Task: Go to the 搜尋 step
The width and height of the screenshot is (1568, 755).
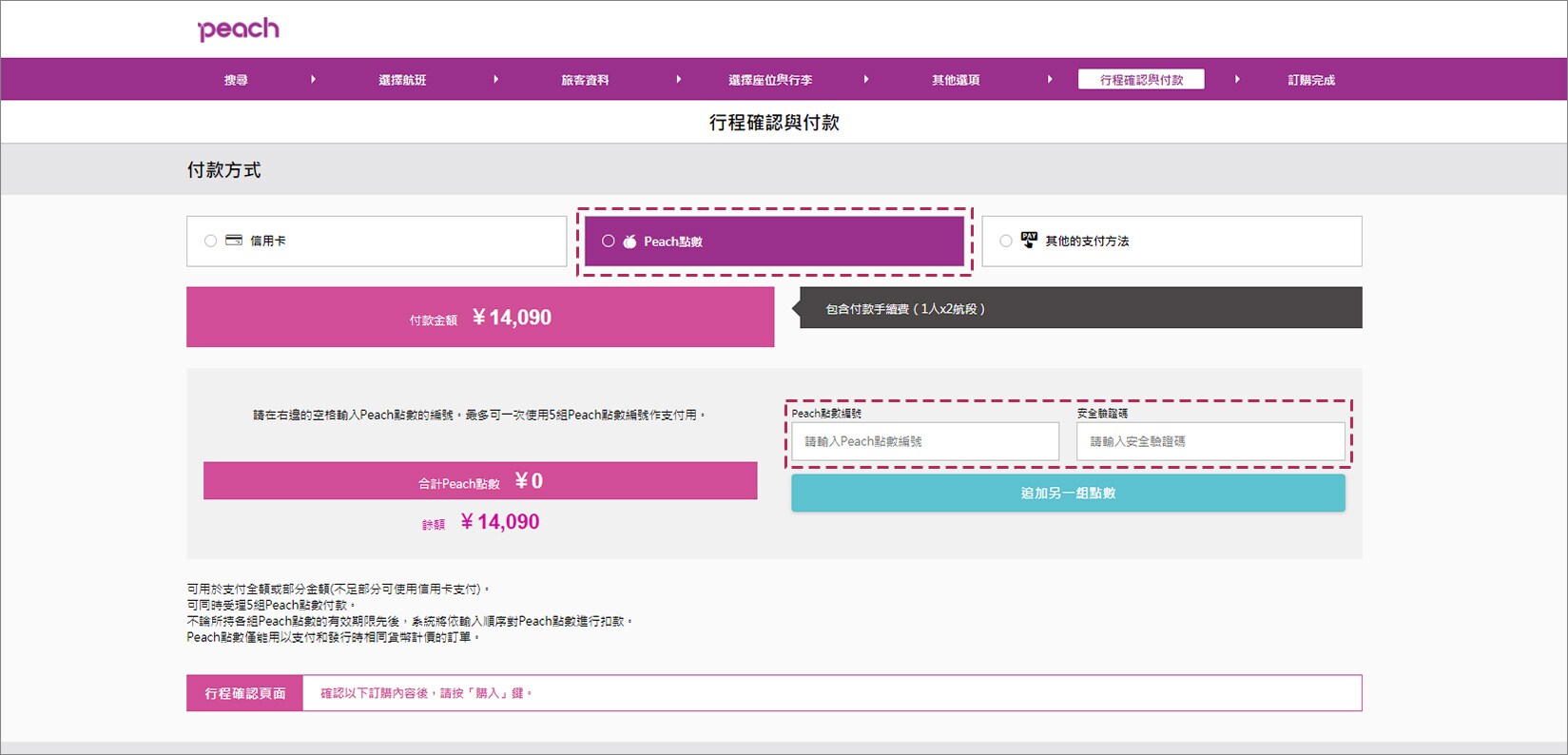Action: pos(236,80)
